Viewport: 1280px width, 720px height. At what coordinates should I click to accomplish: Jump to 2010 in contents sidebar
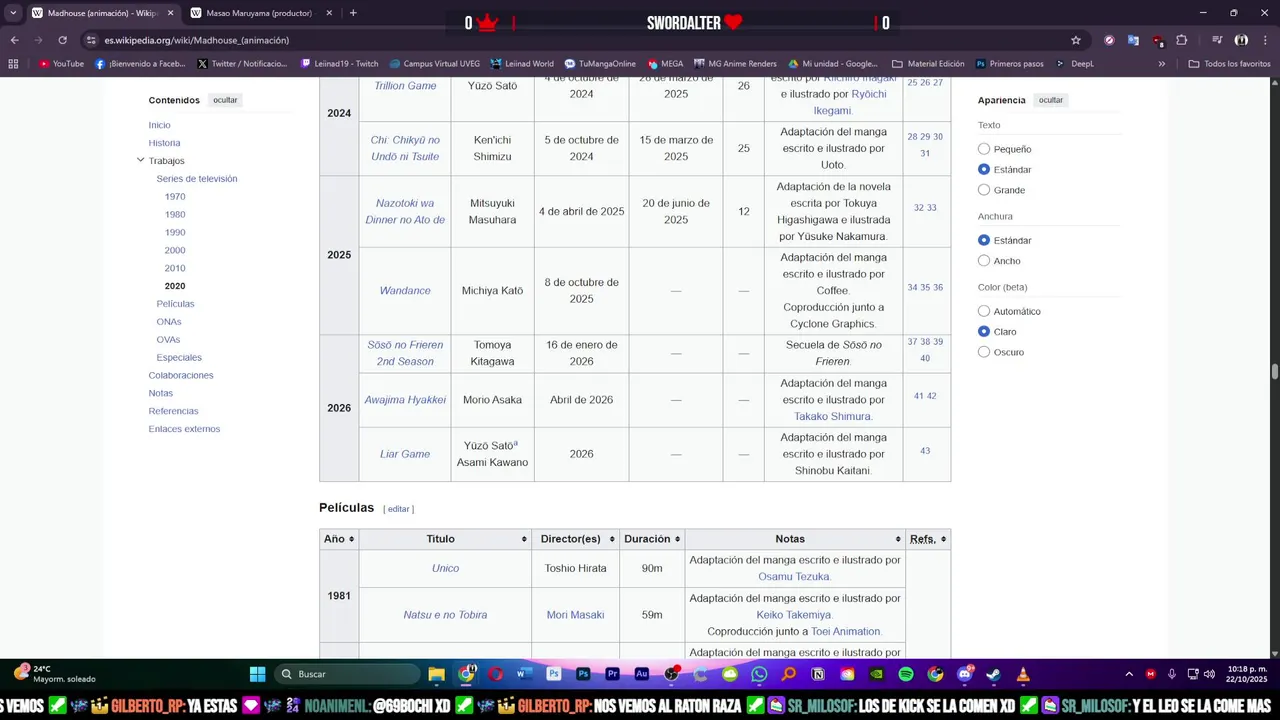click(x=175, y=268)
